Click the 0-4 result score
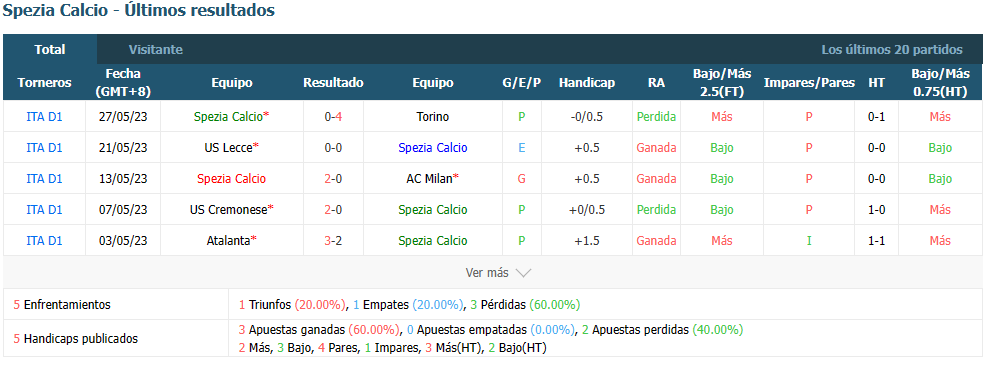Viewport: 990px width, 365px height. click(x=333, y=117)
